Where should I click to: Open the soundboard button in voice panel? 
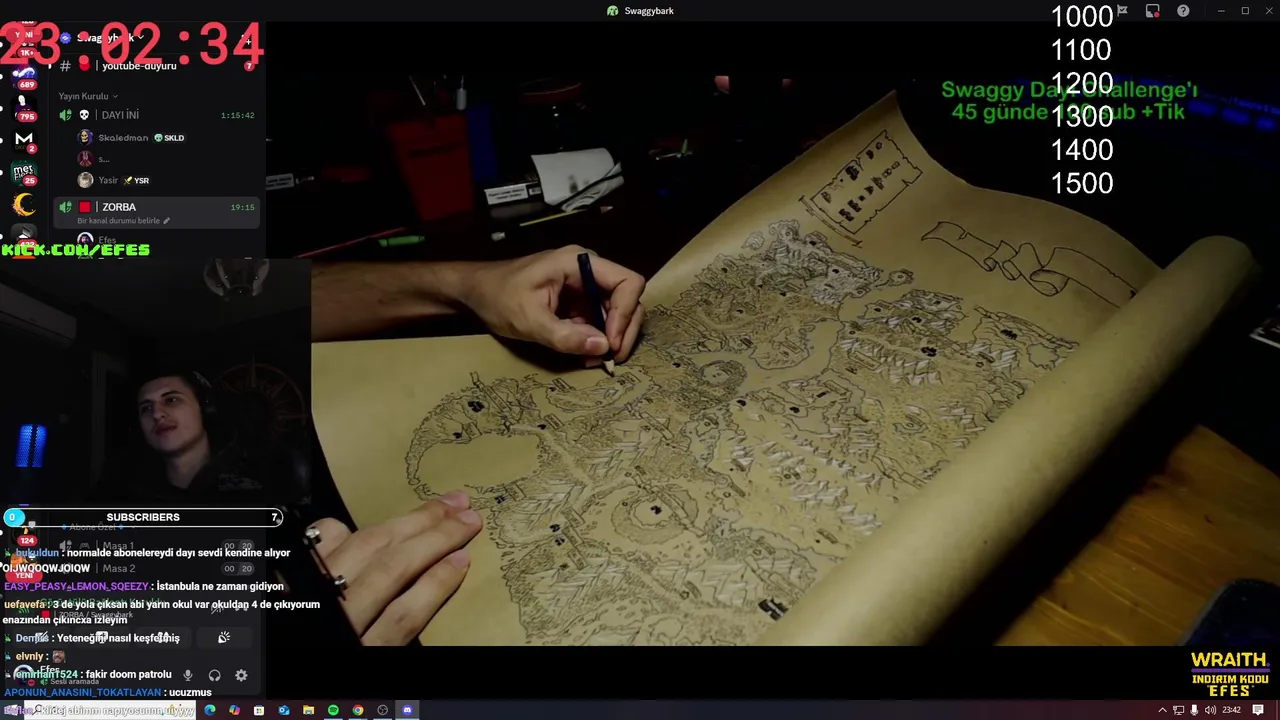[224, 638]
